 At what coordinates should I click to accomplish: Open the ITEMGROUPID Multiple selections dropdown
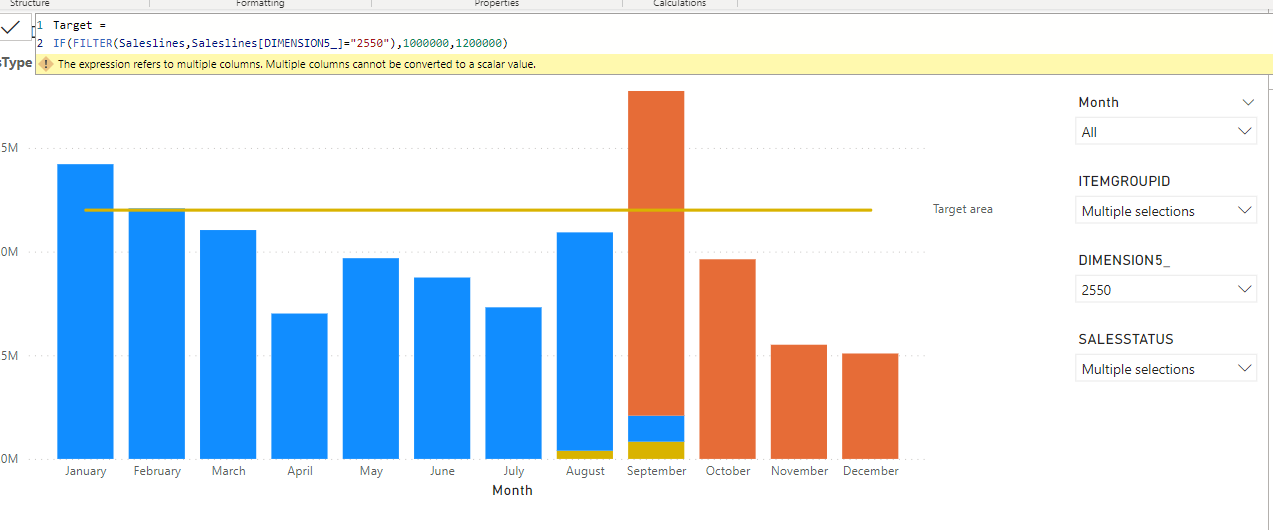click(1166, 211)
